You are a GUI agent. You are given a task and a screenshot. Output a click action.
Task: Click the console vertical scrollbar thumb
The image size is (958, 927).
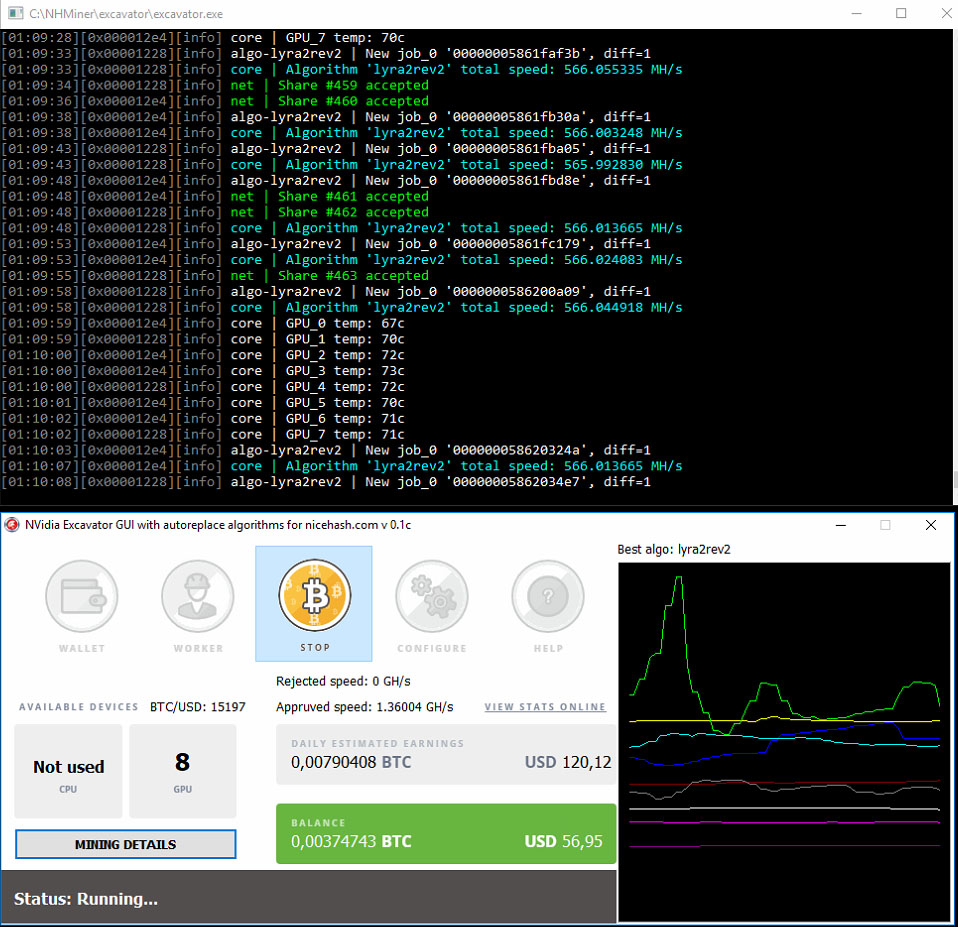(955, 480)
